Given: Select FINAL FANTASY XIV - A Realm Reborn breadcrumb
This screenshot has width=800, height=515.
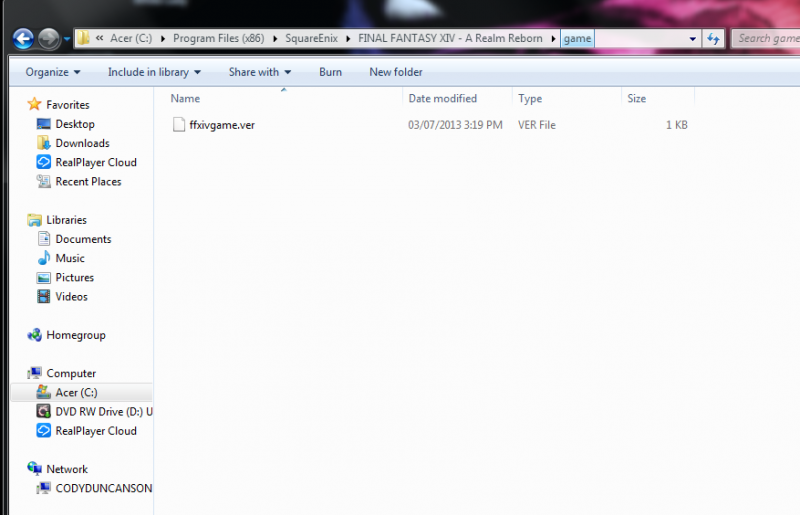Looking at the screenshot, I should click(x=450, y=38).
